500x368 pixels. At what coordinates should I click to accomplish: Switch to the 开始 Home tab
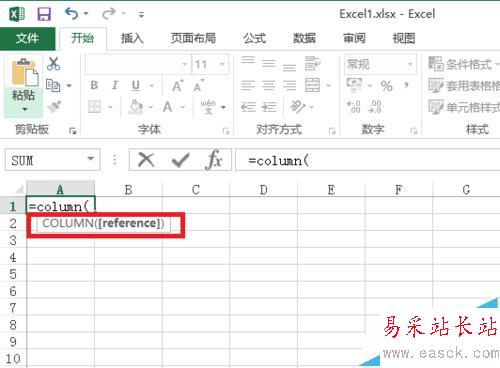83,38
